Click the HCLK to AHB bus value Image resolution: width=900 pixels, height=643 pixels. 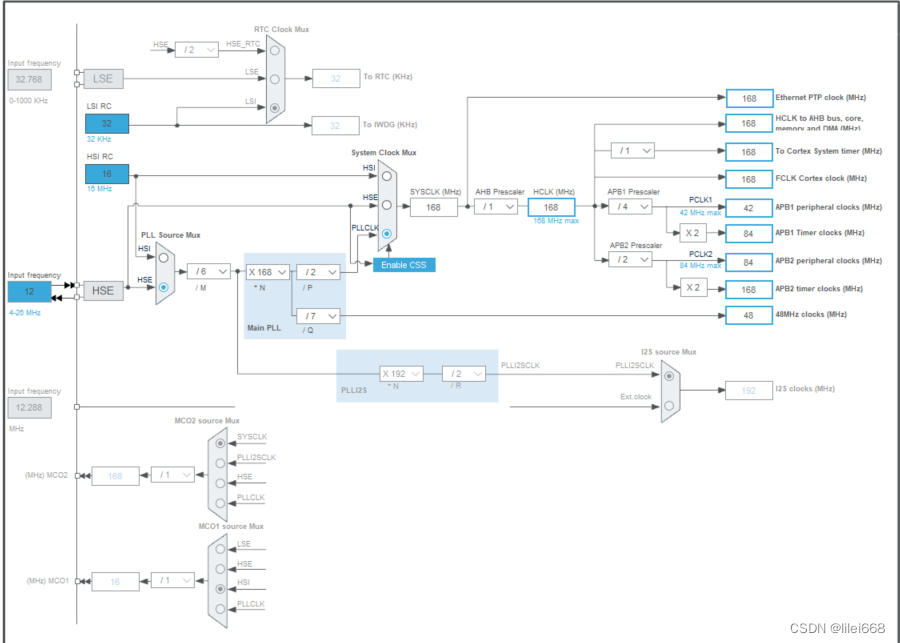[749, 123]
